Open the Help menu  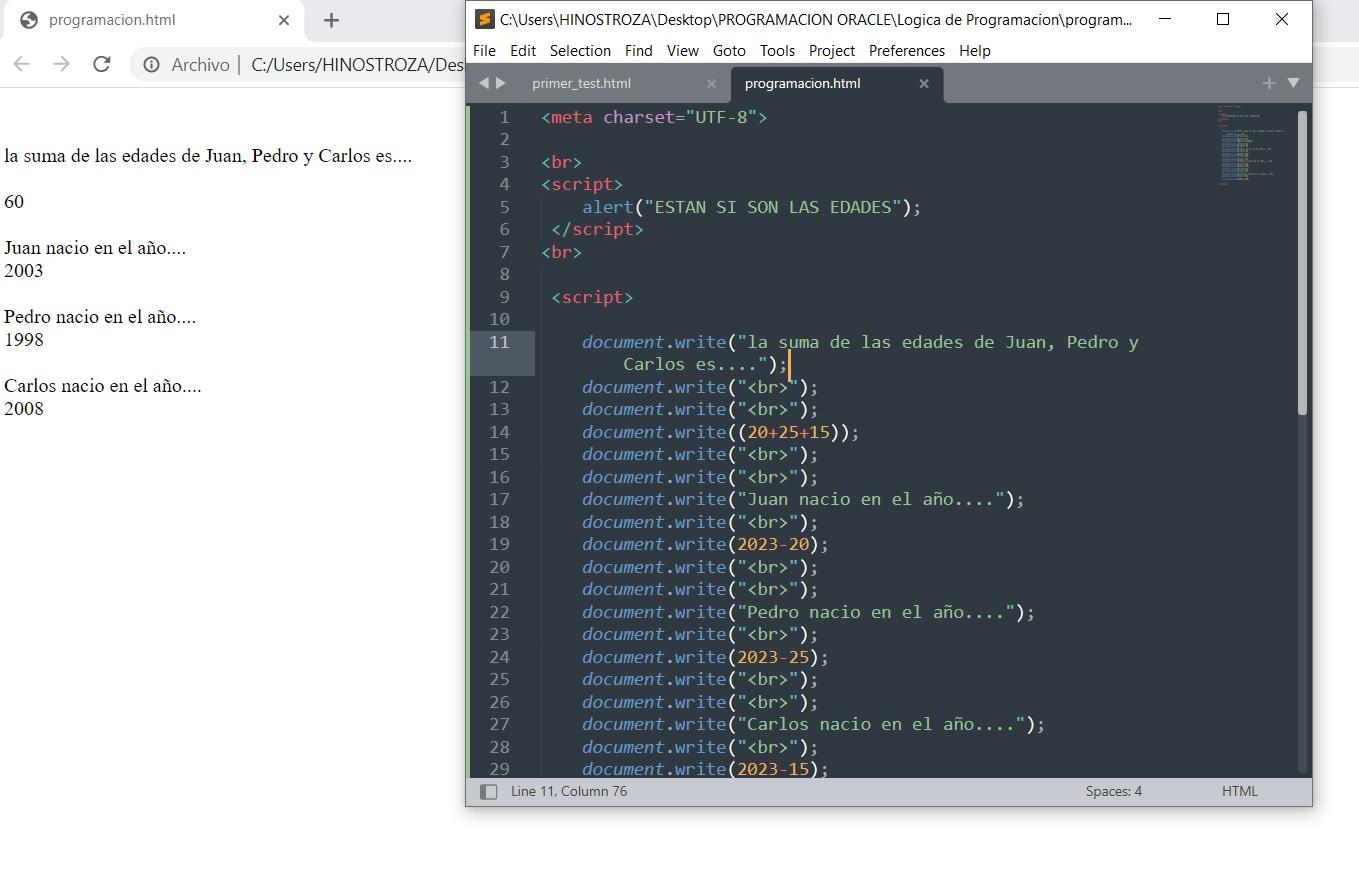click(x=975, y=50)
